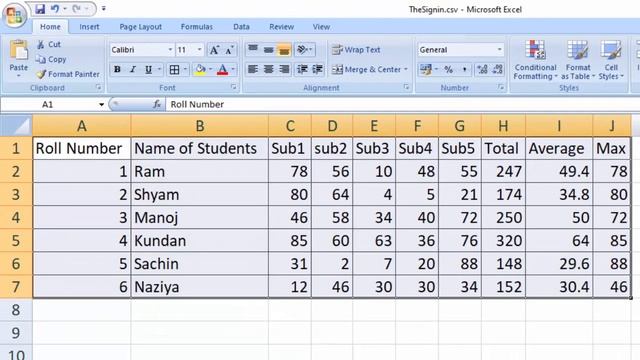Enable Wrap Text

point(356,50)
